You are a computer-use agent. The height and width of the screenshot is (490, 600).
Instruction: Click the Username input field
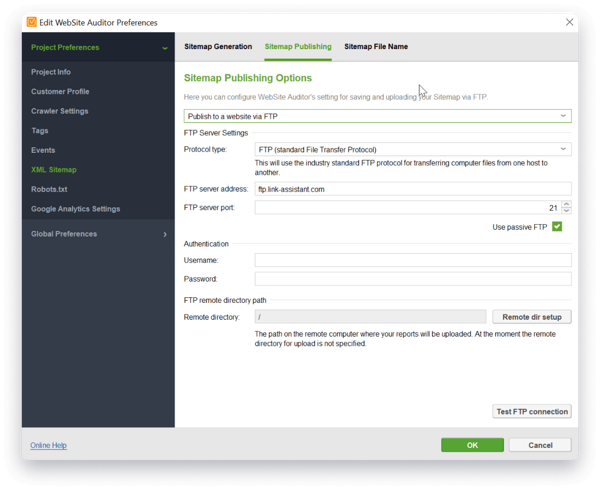click(x=412, y=260)
